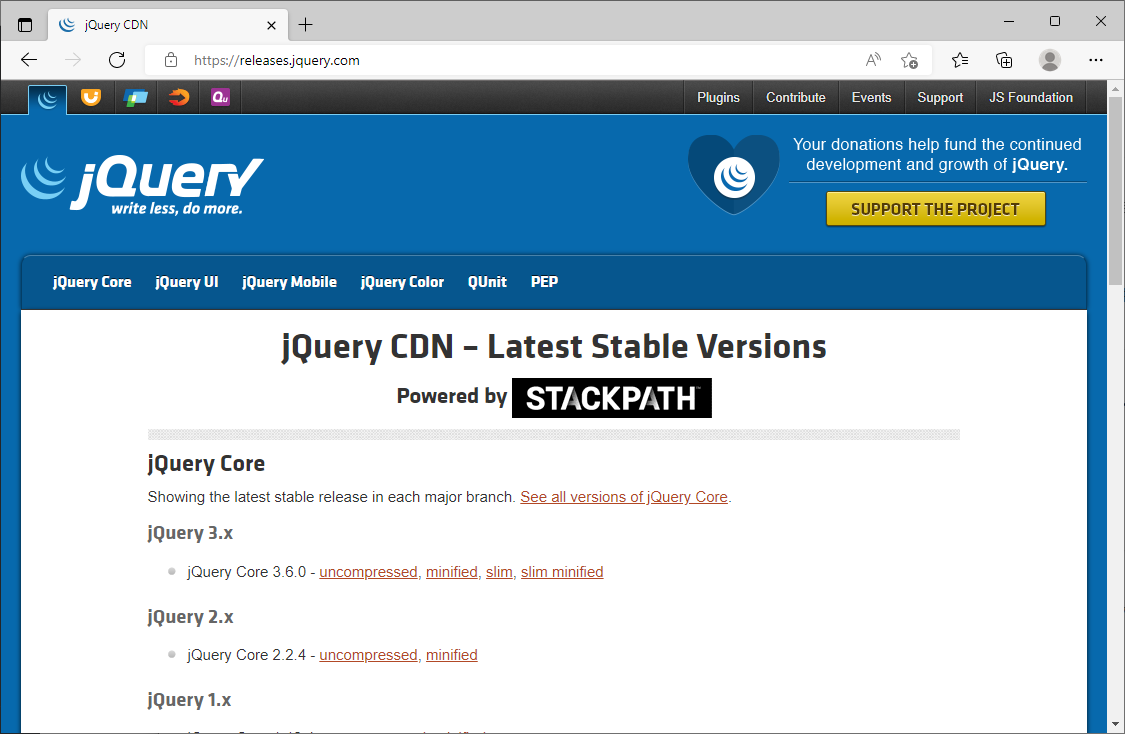
Task: Open the jQuery Mobile site icon
Action: click(x=135, y=98)
